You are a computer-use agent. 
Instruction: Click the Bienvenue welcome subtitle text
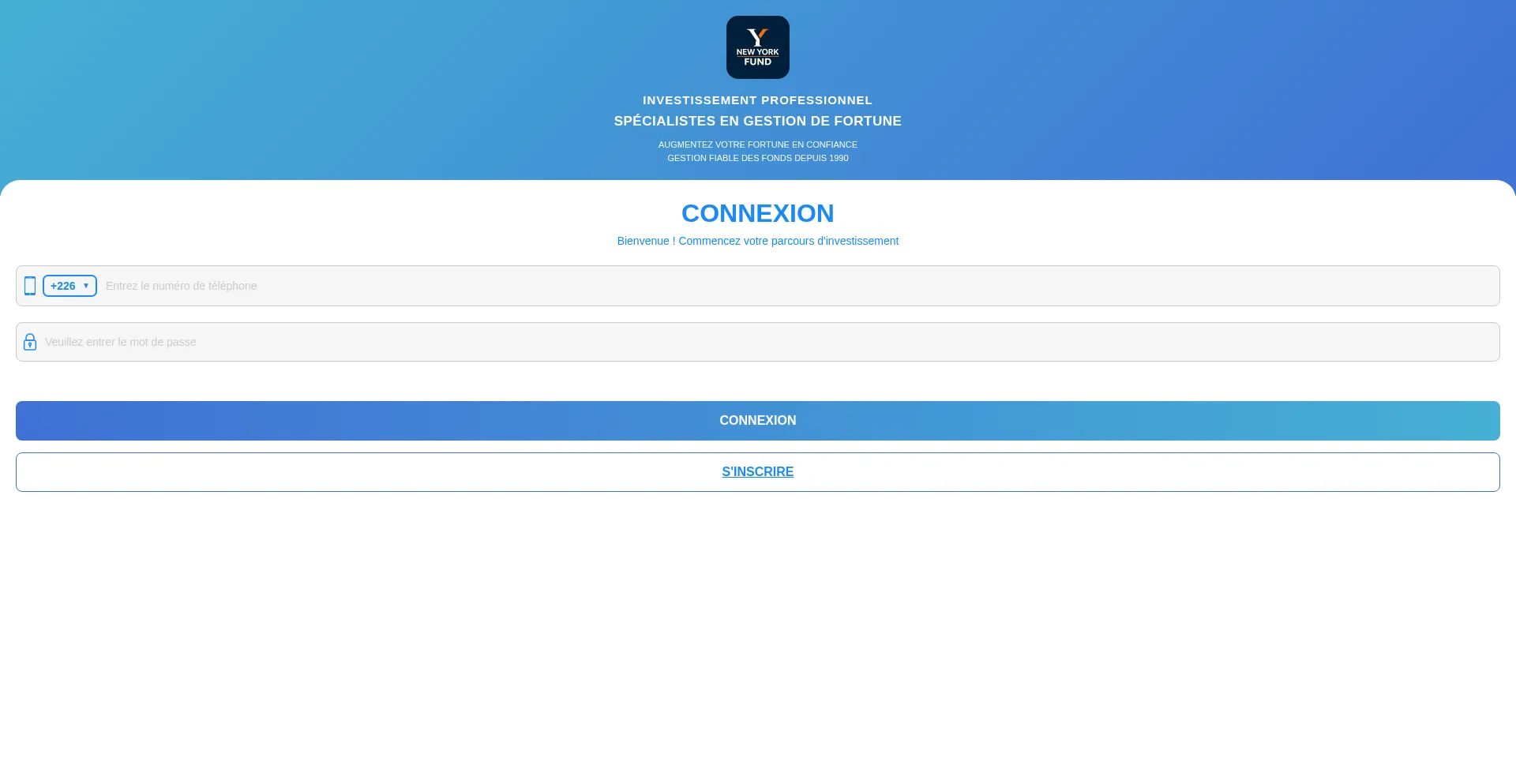click(x=757, y=241)
